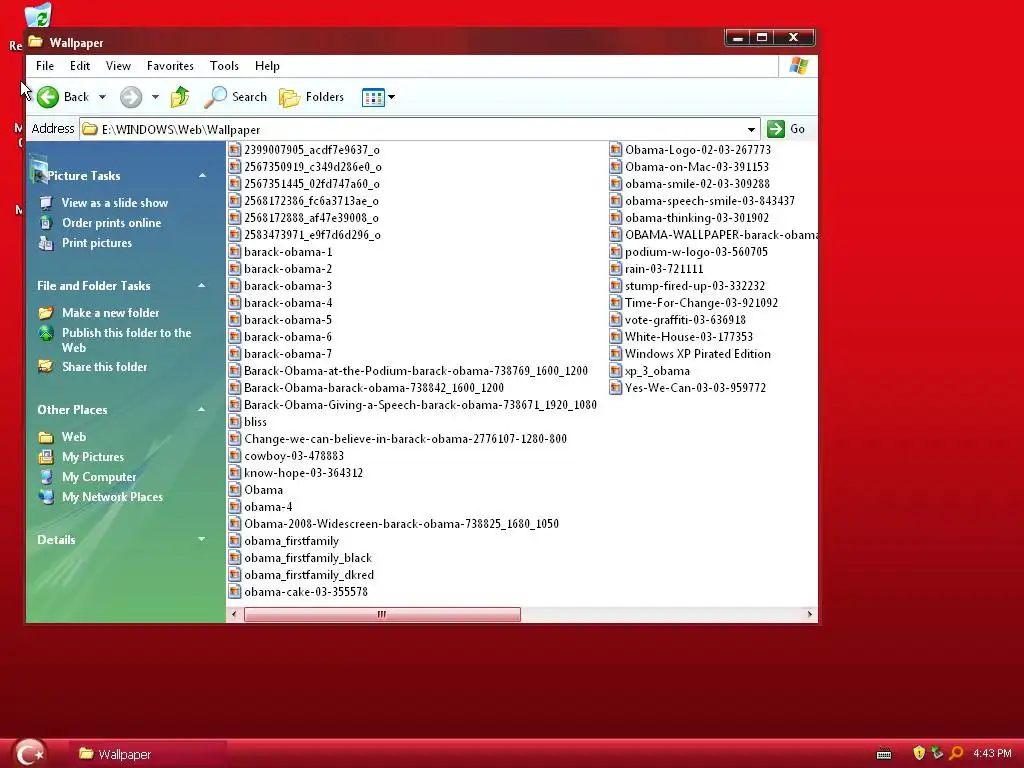Open the Views dropdown arrow
Screen dimensions: 1024x768
[391, 97]
